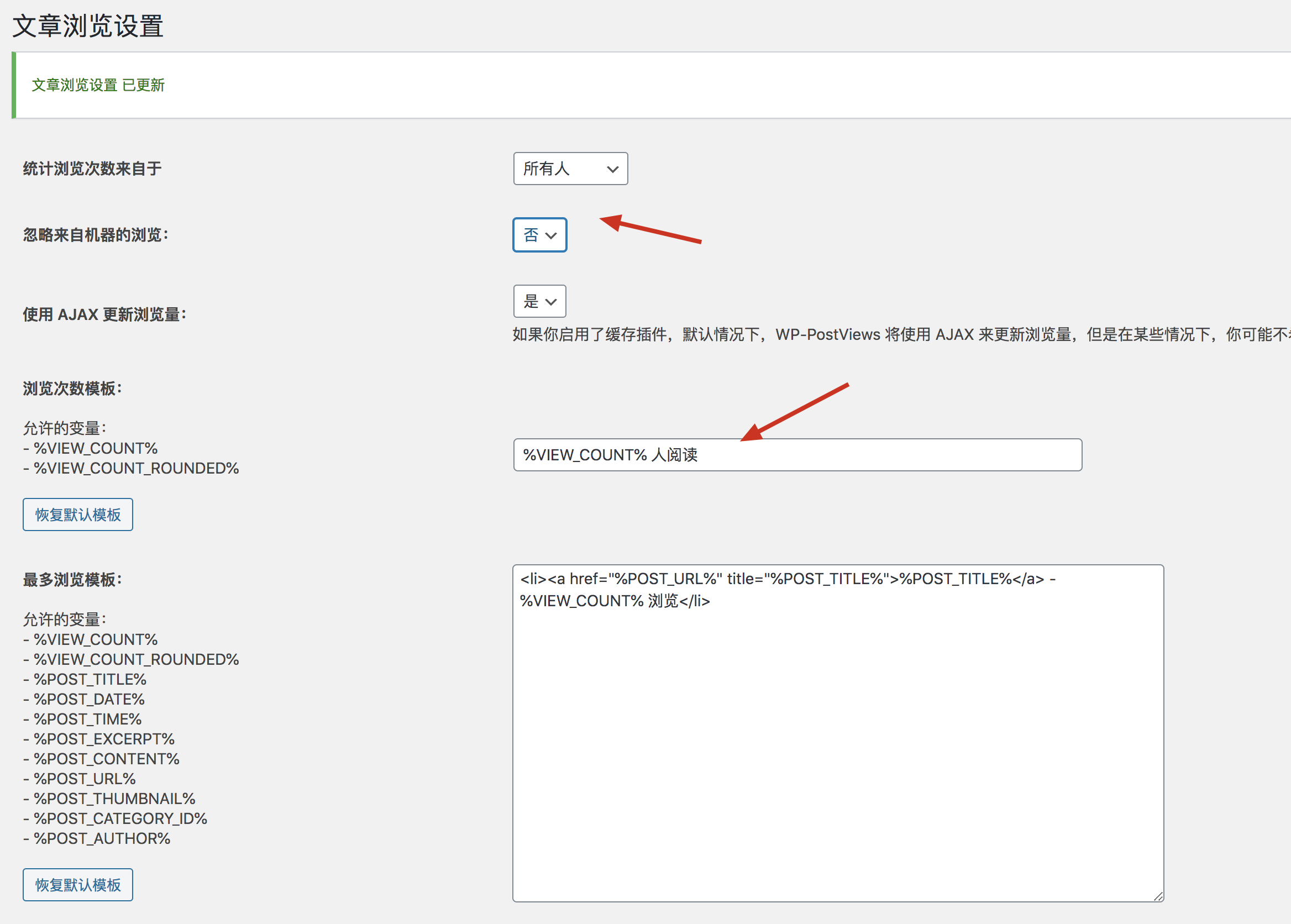1291x924 pixels.
Task: Click the %POST_THUMBNAIL% variable text
Action: 114,798
